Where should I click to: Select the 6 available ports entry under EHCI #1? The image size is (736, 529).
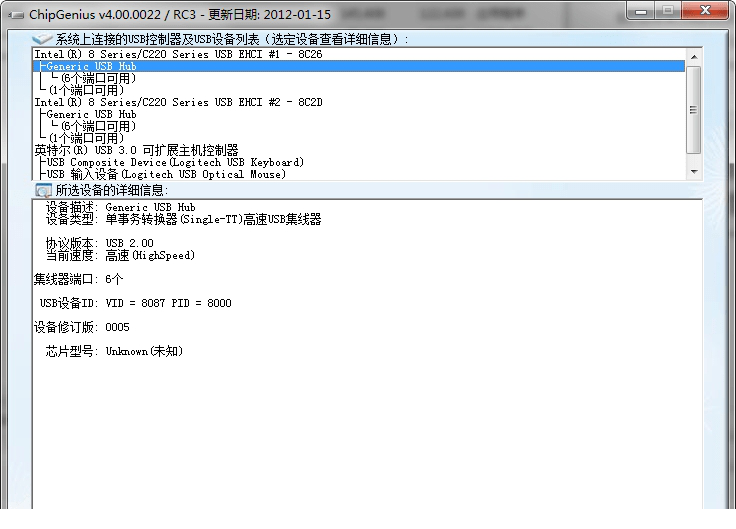pos(98,78)
